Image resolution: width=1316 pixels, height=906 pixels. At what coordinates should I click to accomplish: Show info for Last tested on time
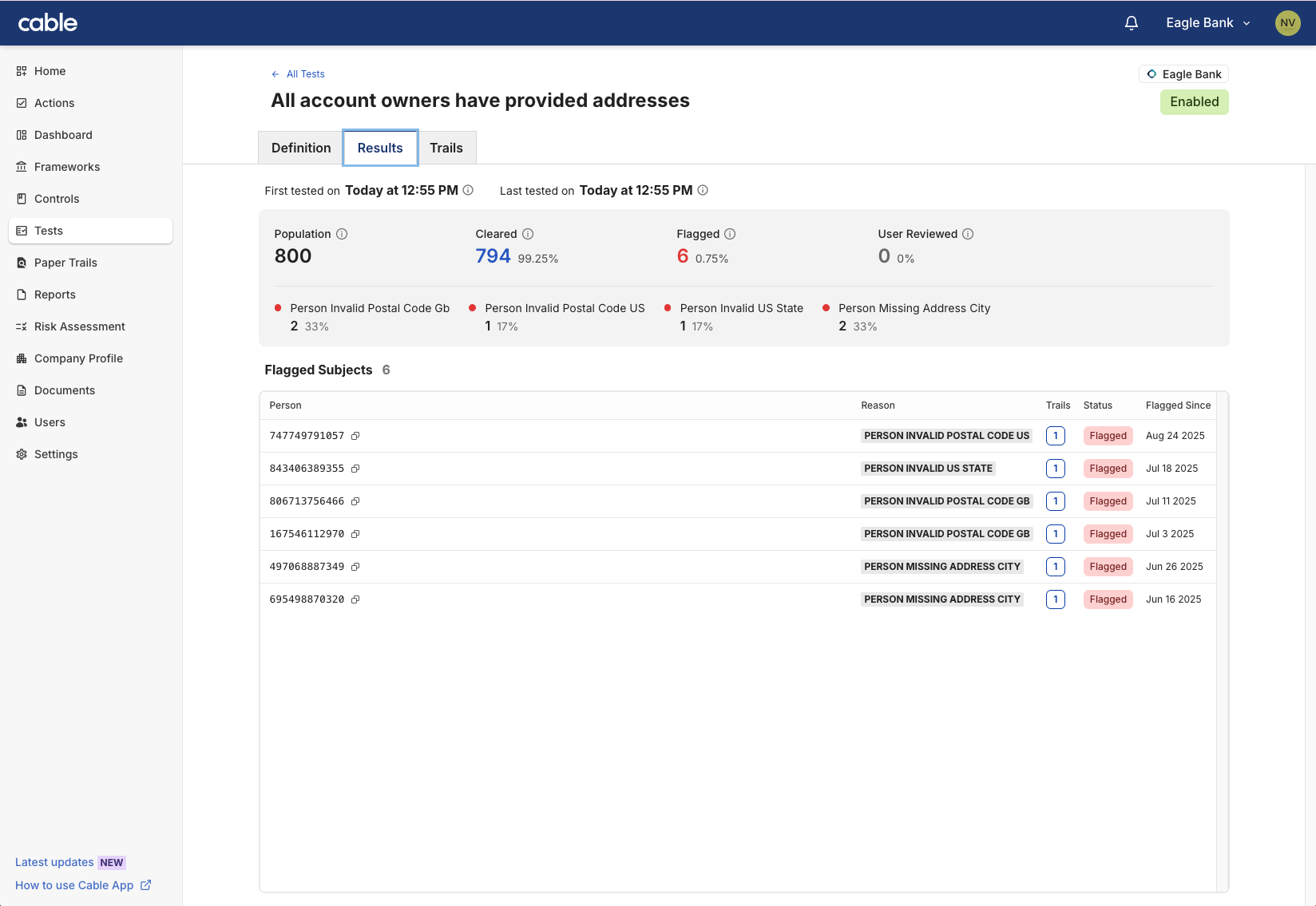[703, 190]
